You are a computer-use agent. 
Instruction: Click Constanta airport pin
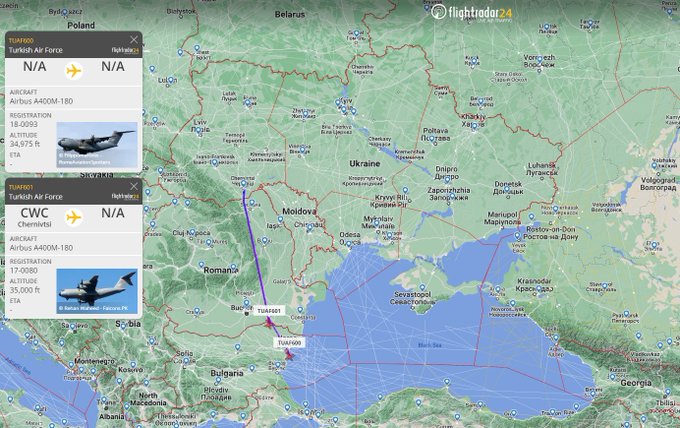point(300,310)
